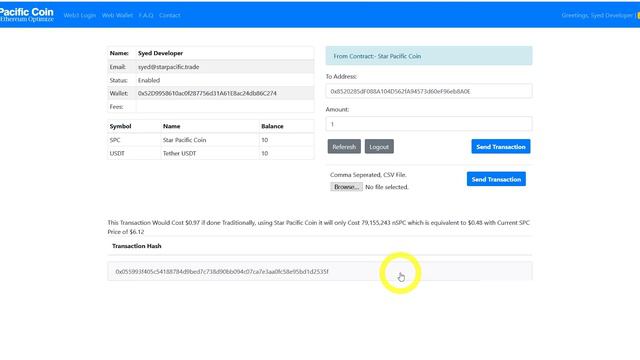Click the SPC symbol cell
This screenshot has width=640, height=360.
pos(134,140)
